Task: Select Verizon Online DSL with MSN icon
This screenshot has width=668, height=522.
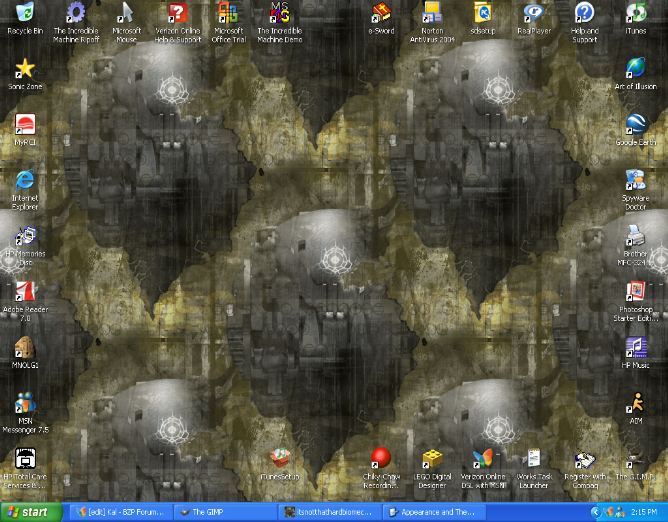Action: tap(483, 459)
